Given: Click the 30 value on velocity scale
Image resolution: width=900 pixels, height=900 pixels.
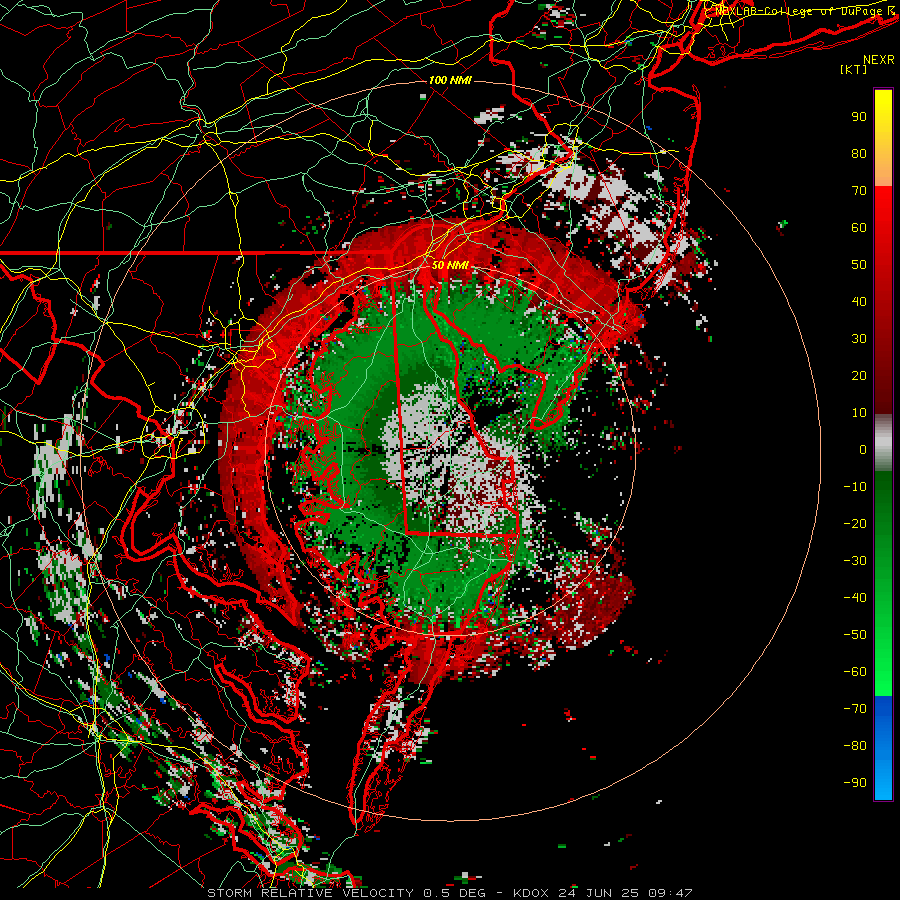Looking at the screenshot, I should (859, 339).
